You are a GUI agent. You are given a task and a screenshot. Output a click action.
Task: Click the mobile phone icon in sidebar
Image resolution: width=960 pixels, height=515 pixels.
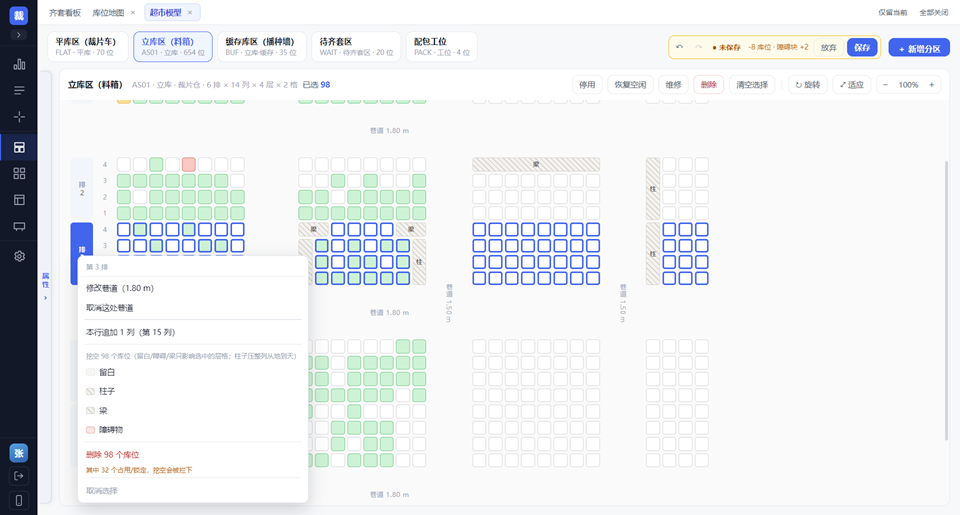pos(18,500)
